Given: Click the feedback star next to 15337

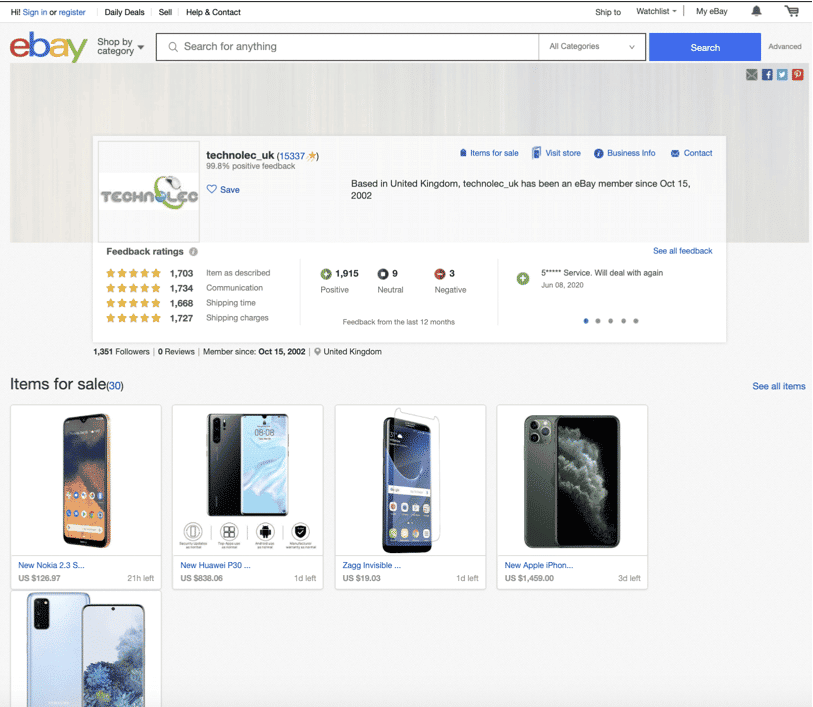Looking at the screenshot, I should pos(312,155).
